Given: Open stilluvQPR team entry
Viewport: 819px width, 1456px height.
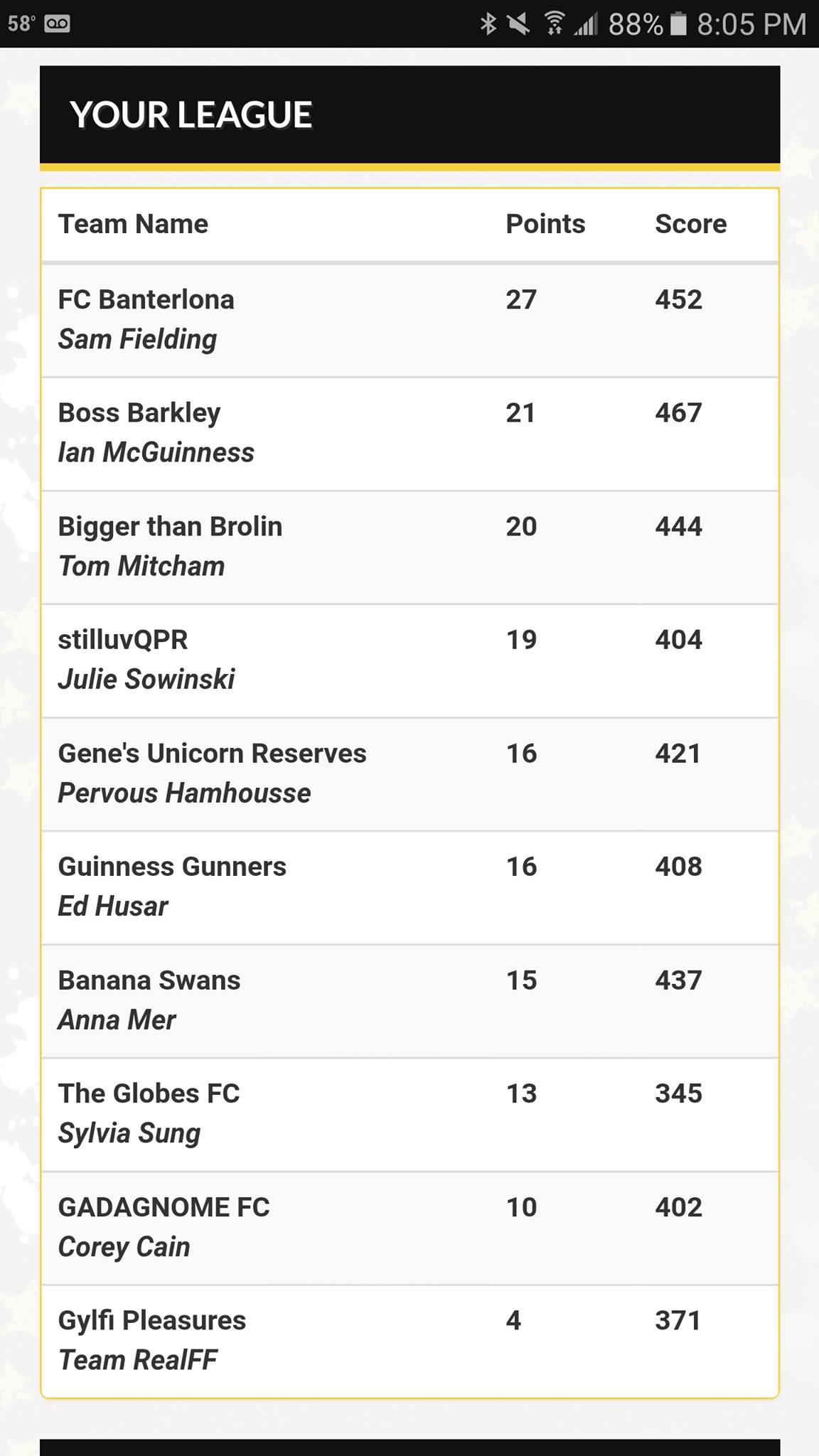Looking at the screenshot, I should tap(409, 660).
